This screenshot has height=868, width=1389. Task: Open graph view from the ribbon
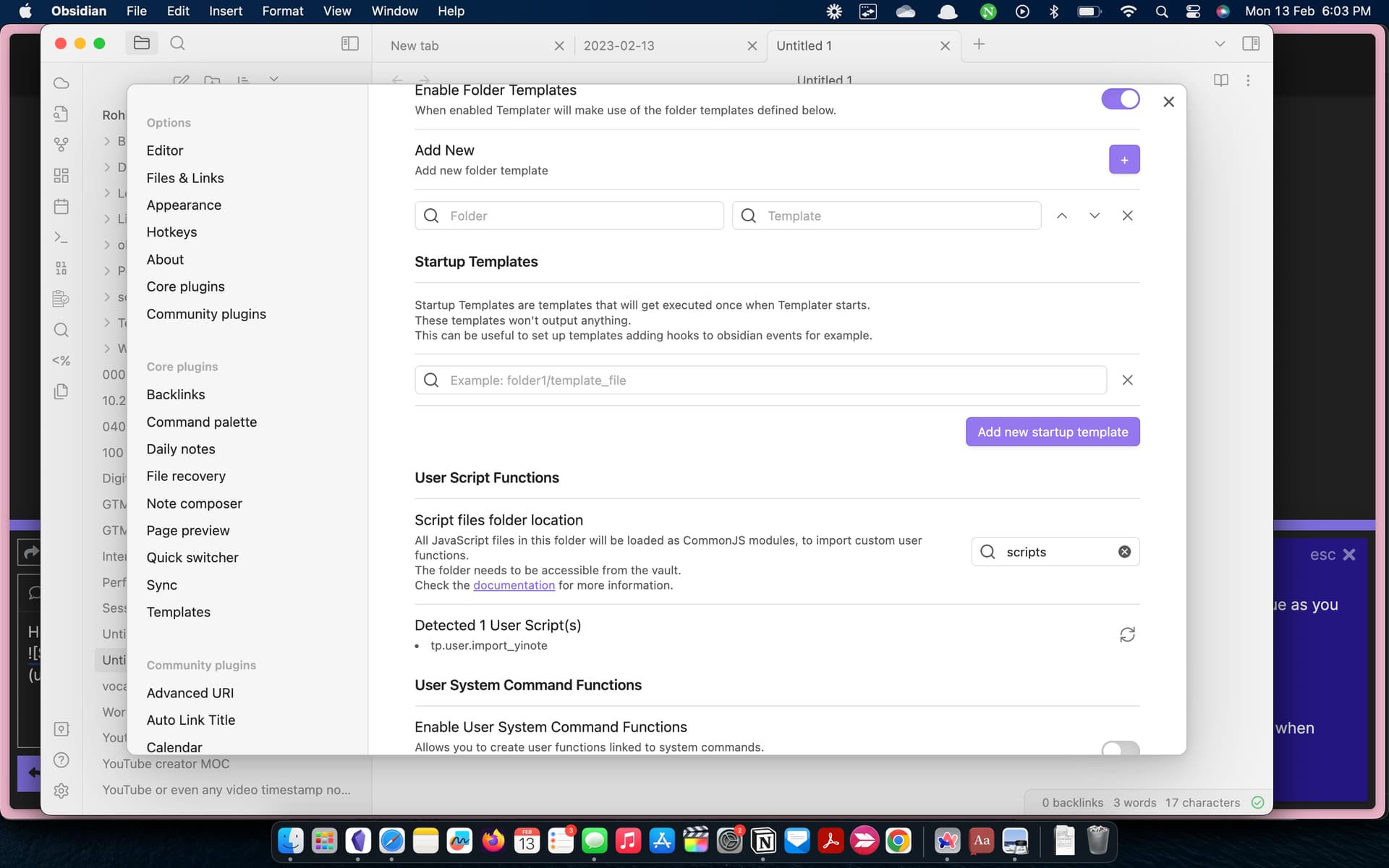[61, 145]
